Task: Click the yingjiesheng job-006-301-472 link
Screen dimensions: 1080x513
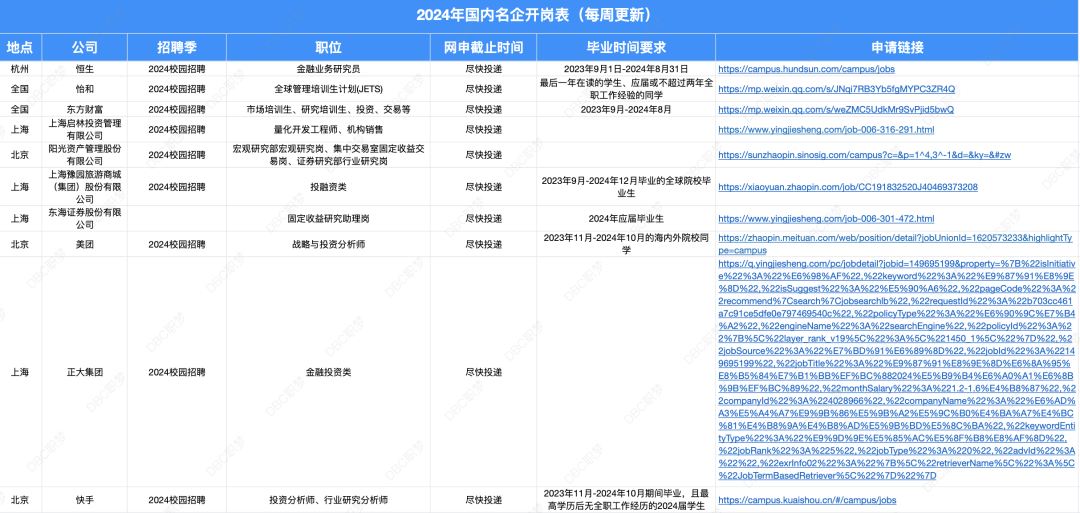Action: (826, 218)
